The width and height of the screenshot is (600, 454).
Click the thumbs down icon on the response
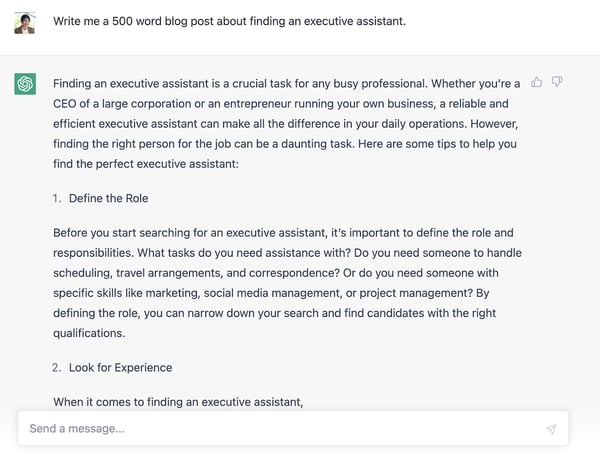tap(557, 82)
